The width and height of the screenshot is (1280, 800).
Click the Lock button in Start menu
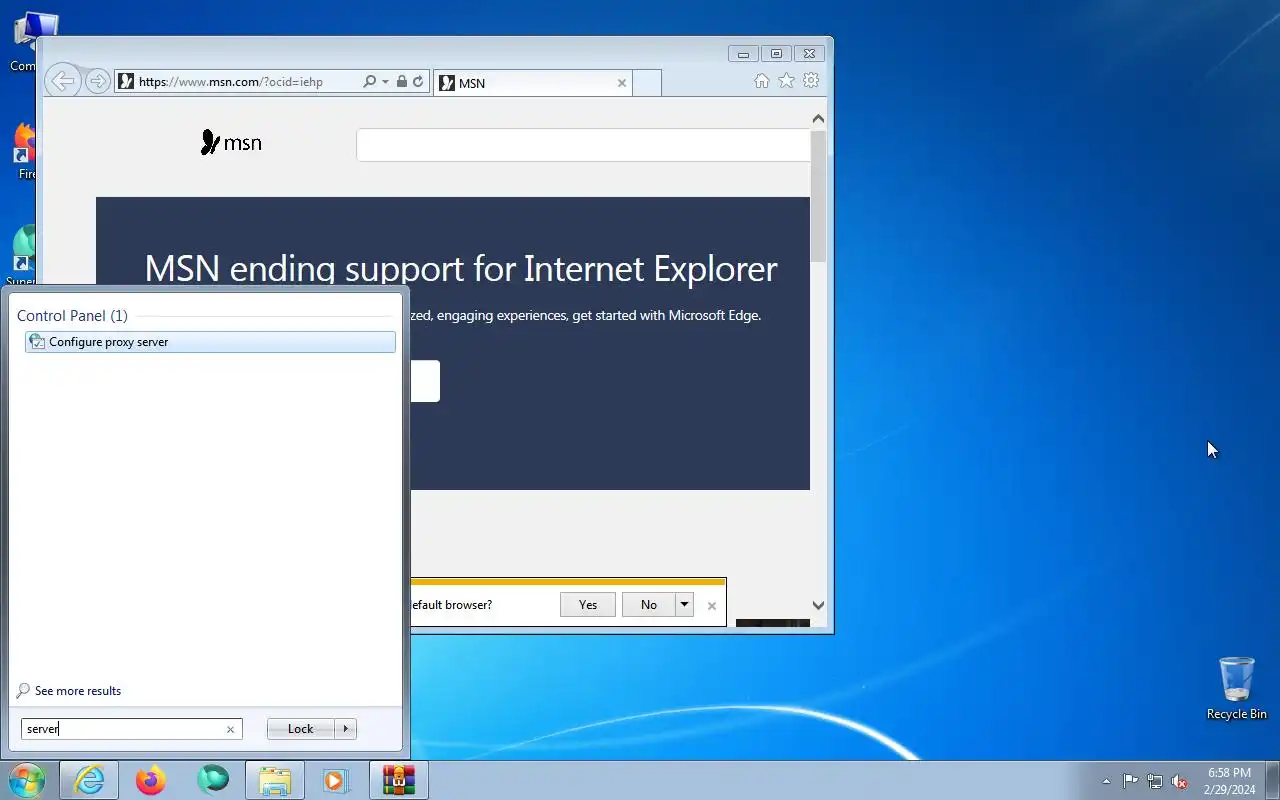coord(301,729)
